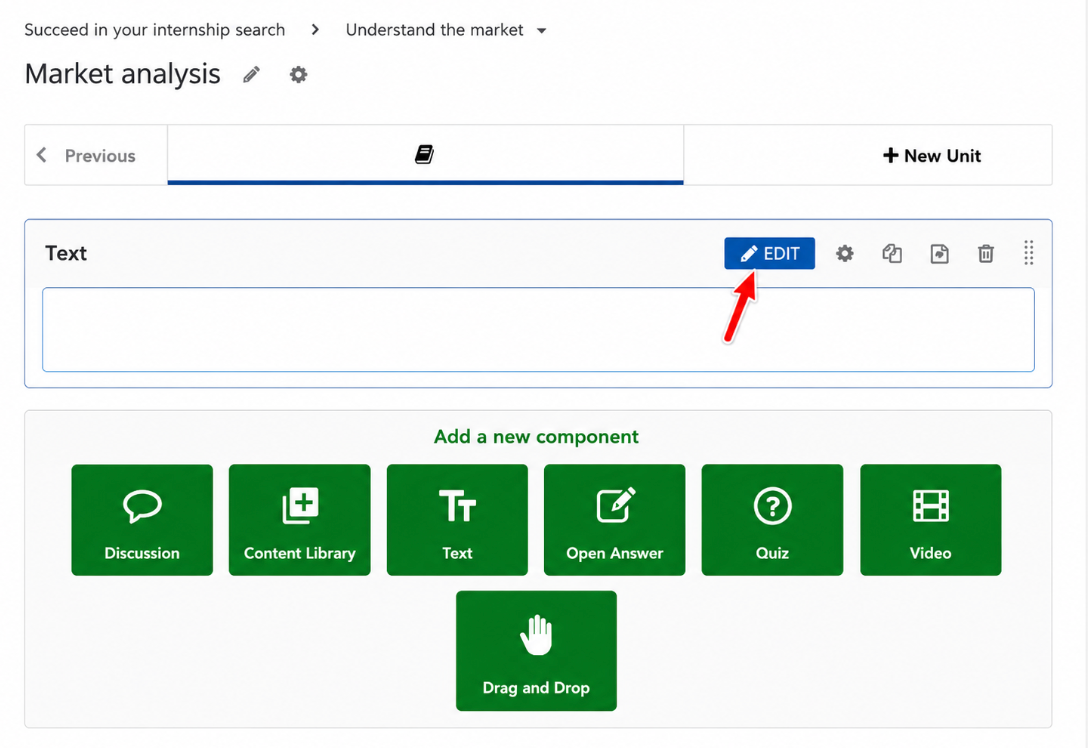Add an Open Answer component
This screenshot has height=748, width=1088.
(615, 520)
